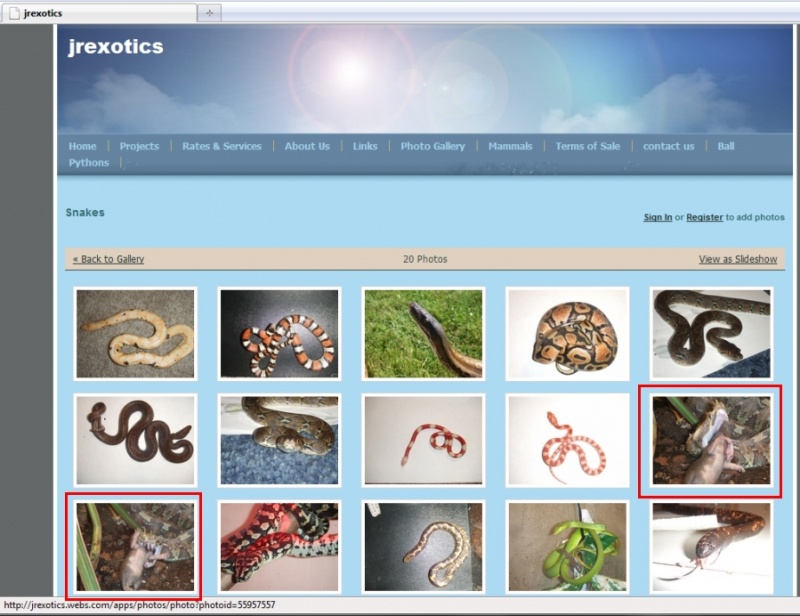This screenshot has height=616, width=800.
Task: Select the jrexotics browser tab
Action: click(98, 13)
